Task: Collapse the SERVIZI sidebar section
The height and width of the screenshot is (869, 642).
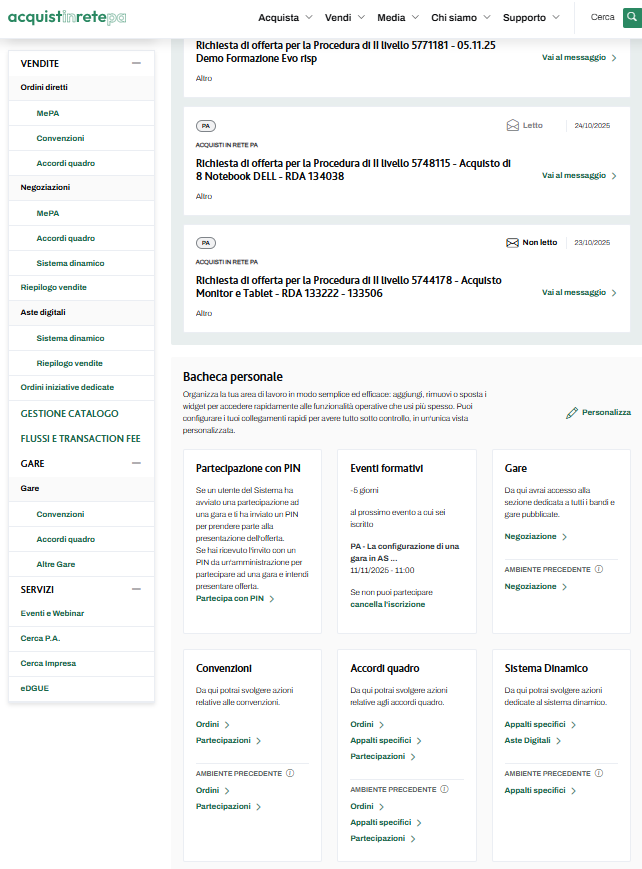Action: 136,589
